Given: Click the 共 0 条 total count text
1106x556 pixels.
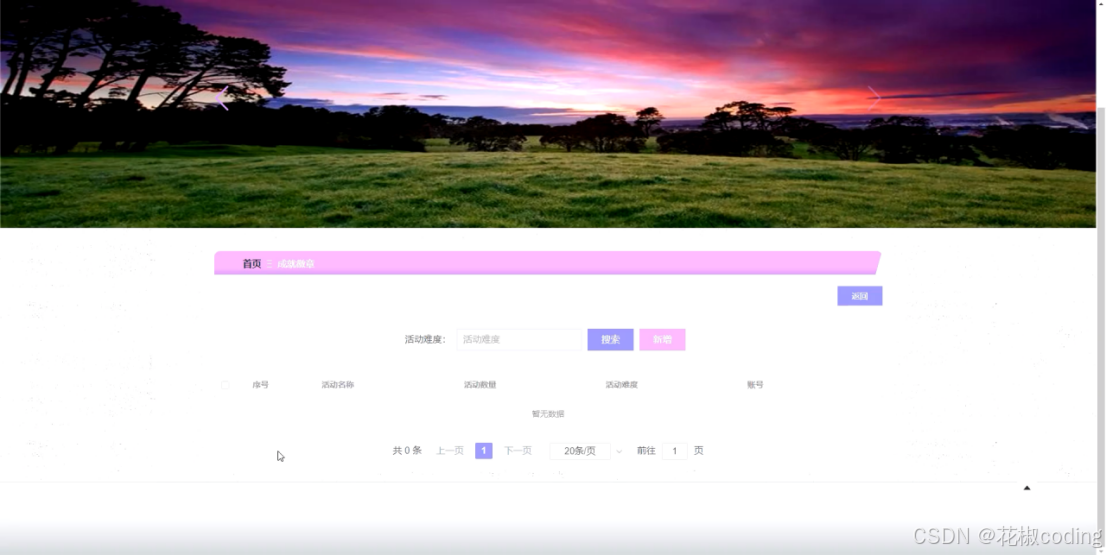Looking at the screenshot, I should [407, 451].
